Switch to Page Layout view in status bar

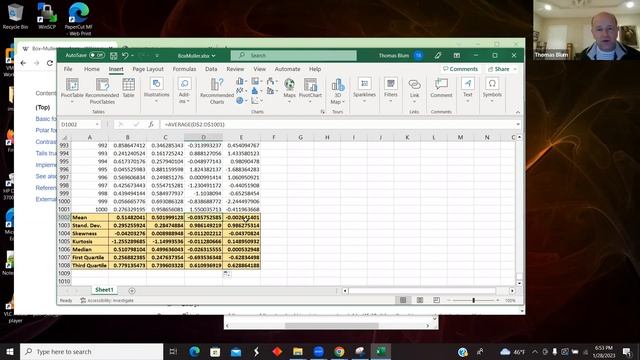420,300
